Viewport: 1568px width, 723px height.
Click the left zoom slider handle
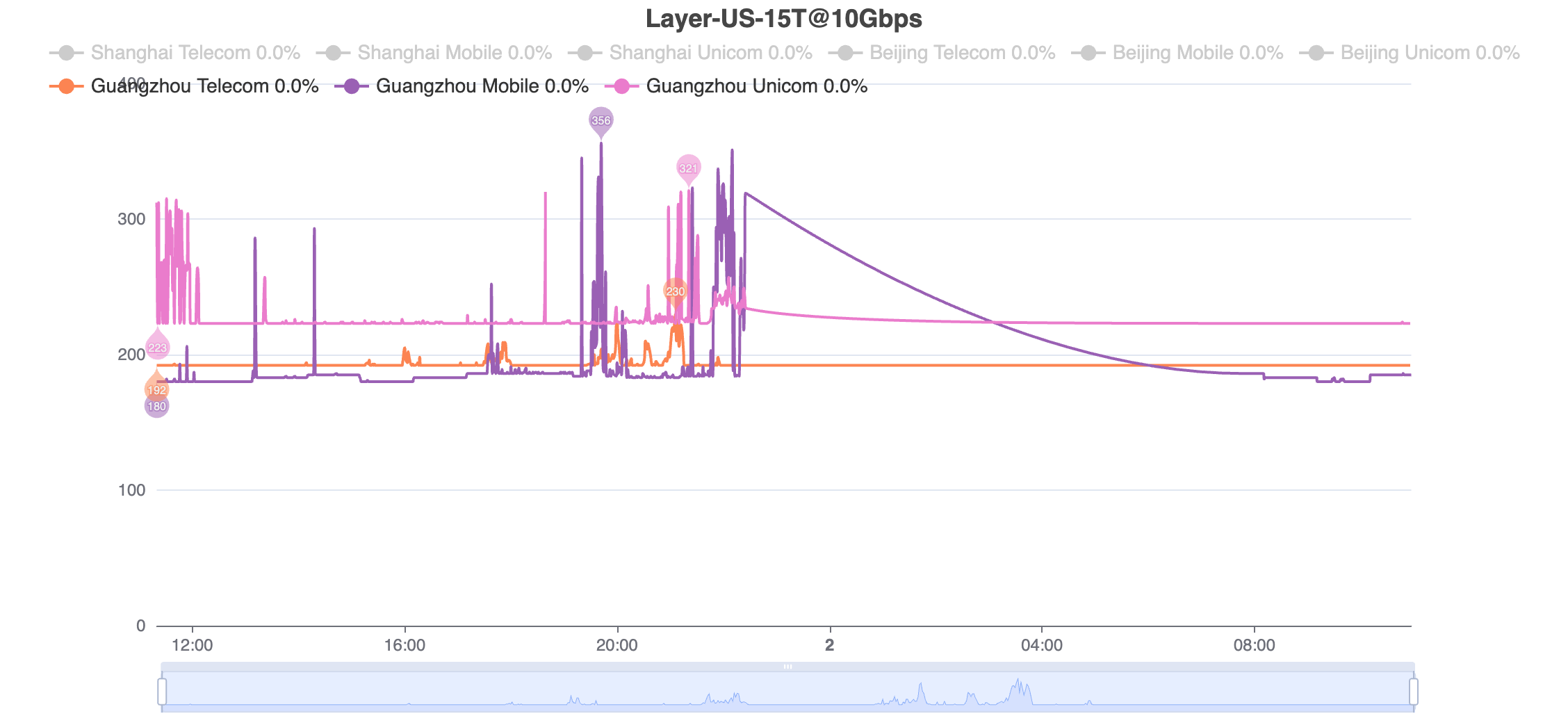(x=162, y=692)
